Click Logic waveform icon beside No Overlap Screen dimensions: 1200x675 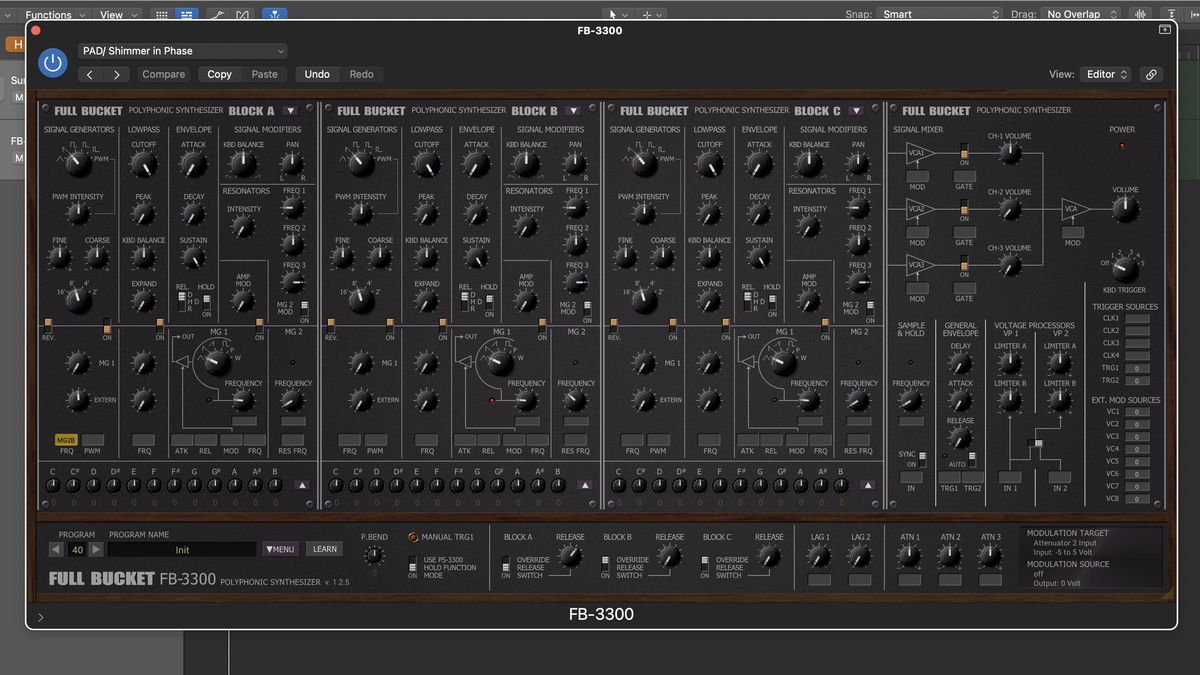pyautogui.click(x=1139, y=15)
